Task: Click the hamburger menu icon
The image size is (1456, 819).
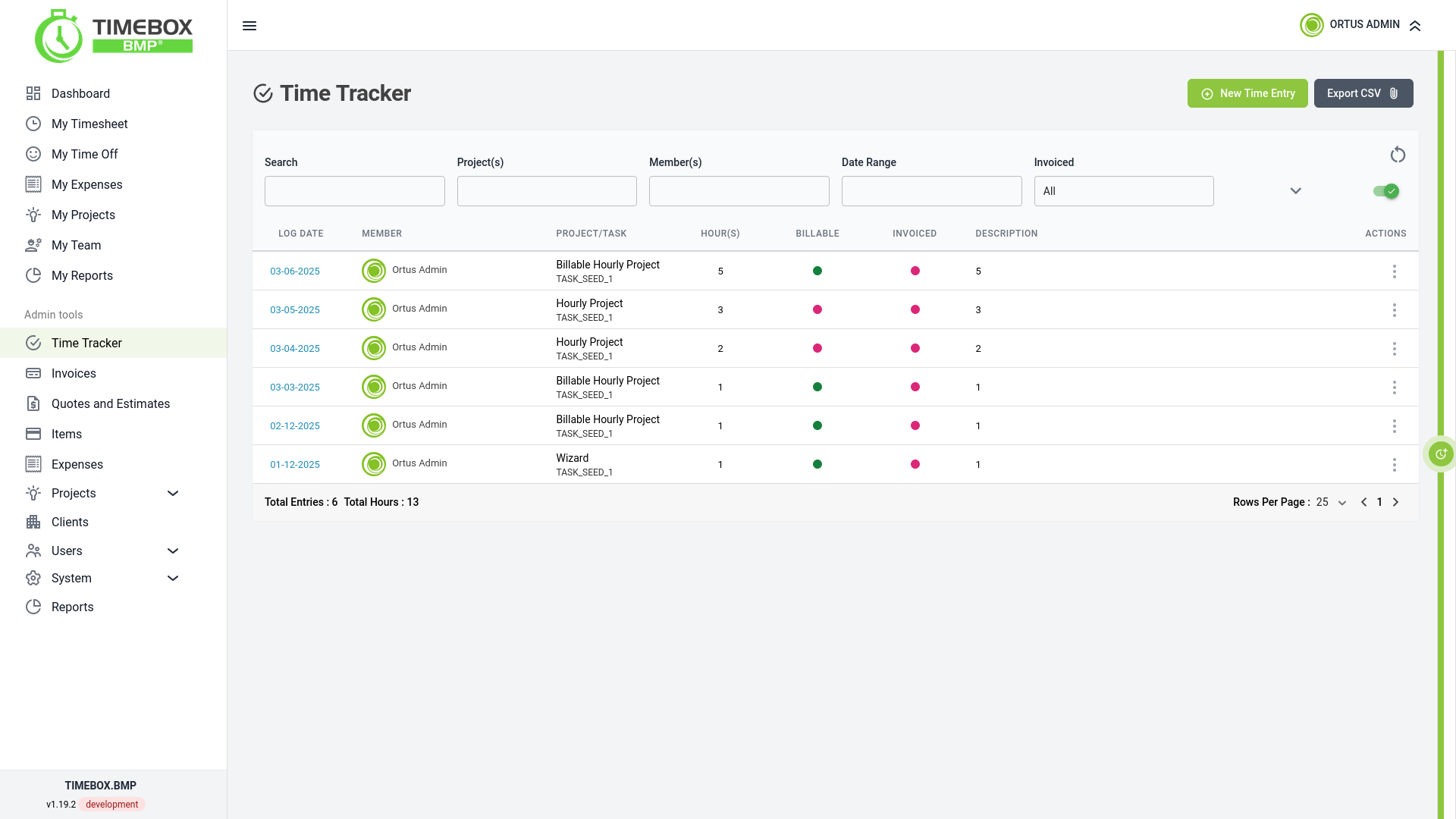Action: 249,26
